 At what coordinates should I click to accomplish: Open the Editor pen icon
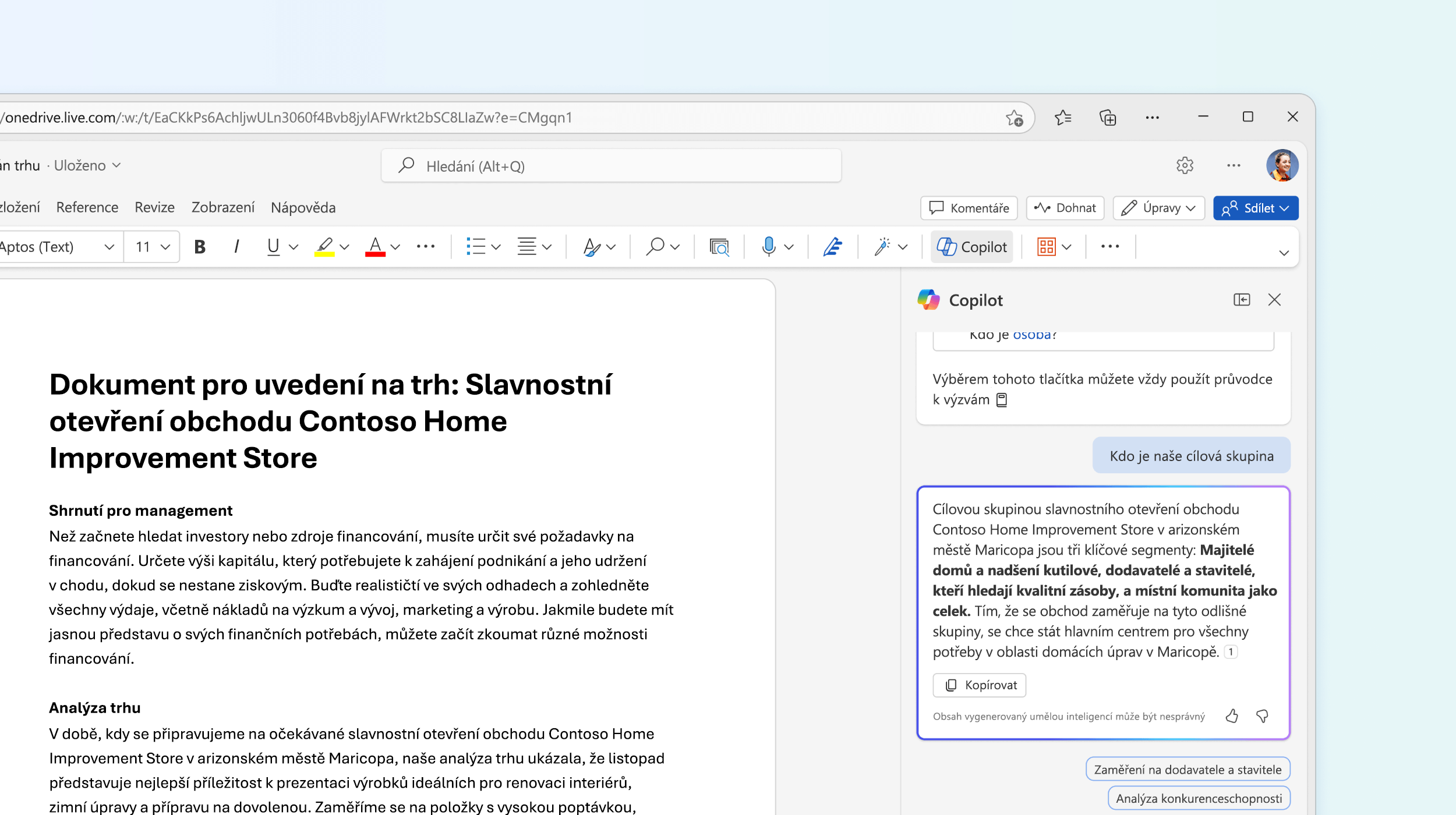[x=833, y=247]
